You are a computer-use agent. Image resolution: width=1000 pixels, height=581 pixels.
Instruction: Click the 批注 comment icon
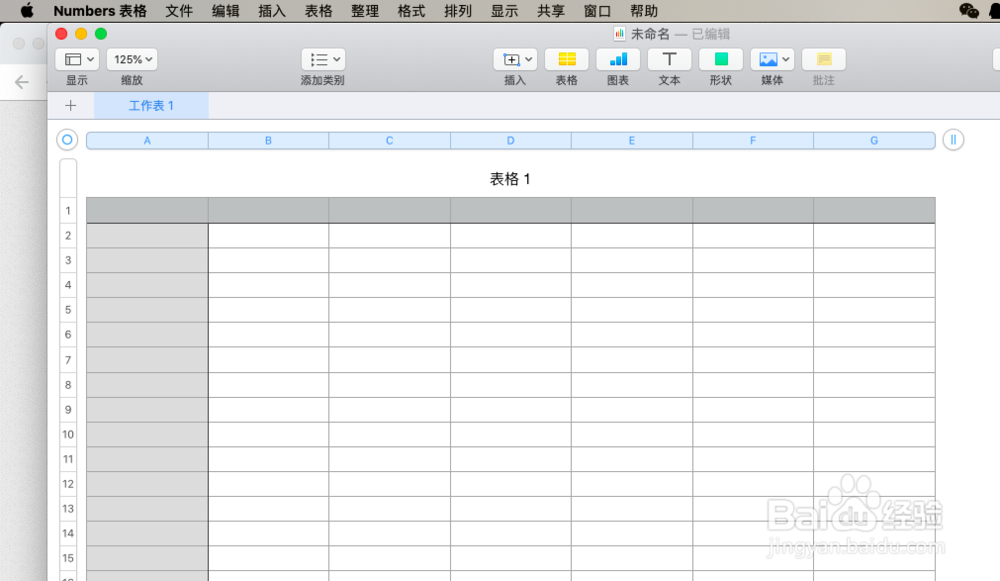tap(823, 60)
